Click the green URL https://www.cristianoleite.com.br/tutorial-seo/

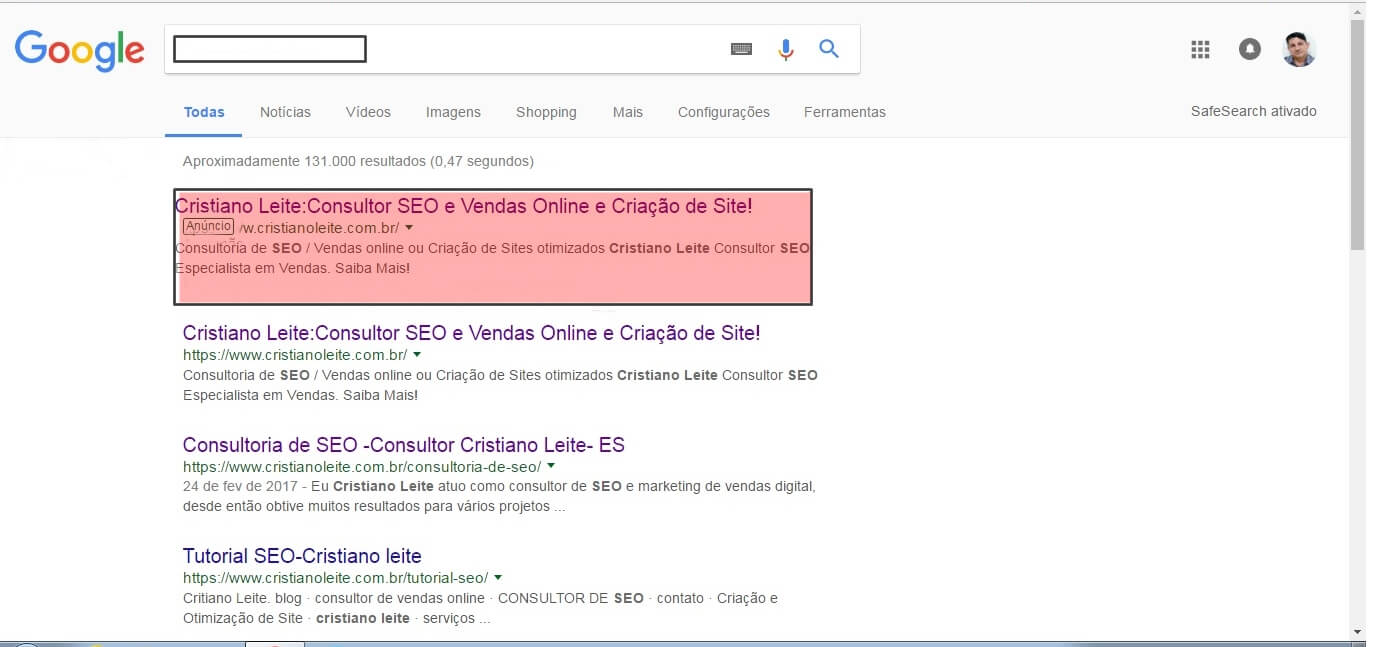click(x=335, y=578)
